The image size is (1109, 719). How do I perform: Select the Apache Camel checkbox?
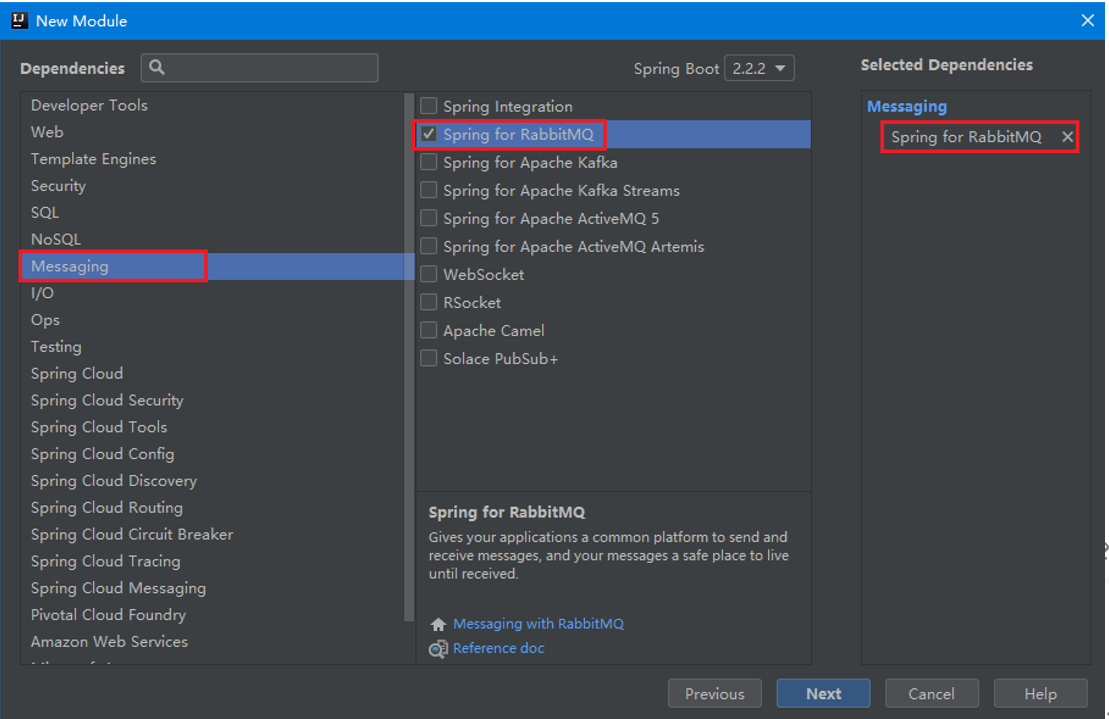429,330
